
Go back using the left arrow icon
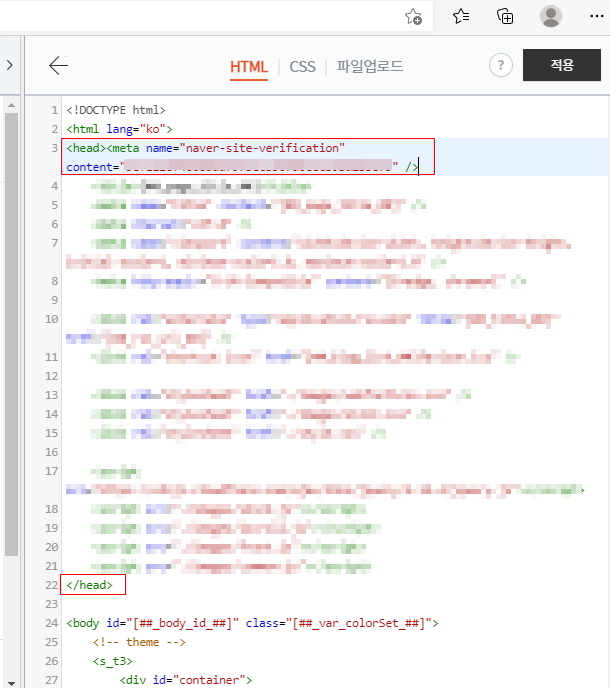point(58,65)
